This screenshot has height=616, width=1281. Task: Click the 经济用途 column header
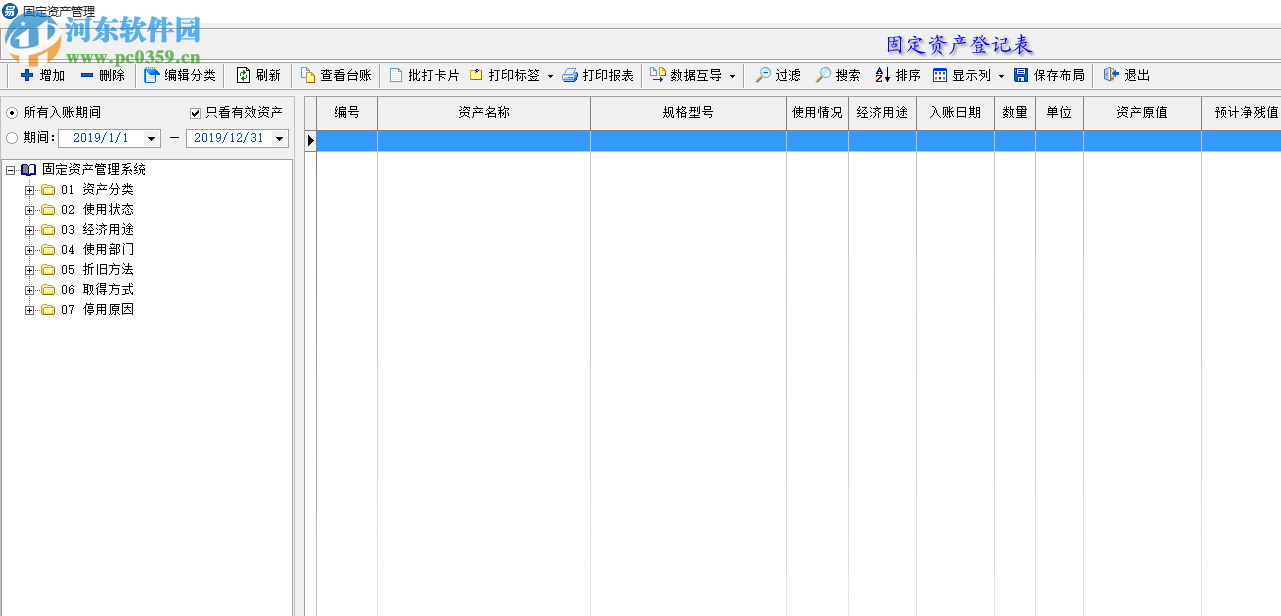tap(882, 113)
